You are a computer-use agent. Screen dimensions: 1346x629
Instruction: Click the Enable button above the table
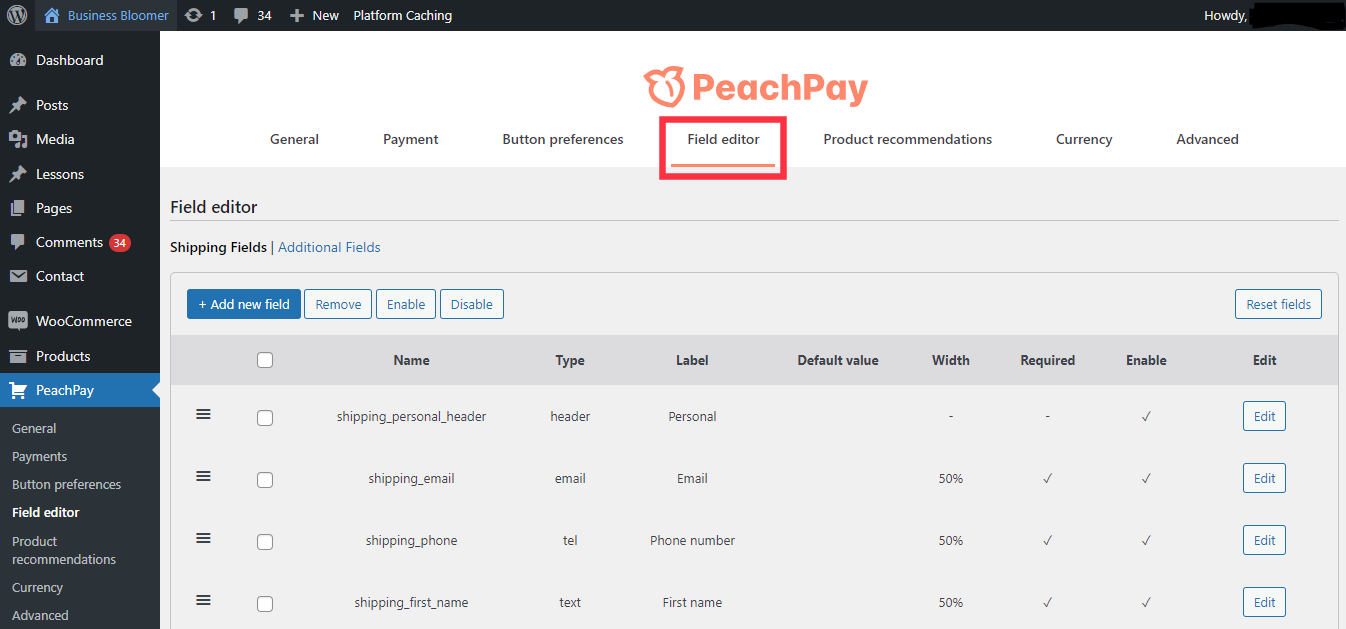(406, 304)
